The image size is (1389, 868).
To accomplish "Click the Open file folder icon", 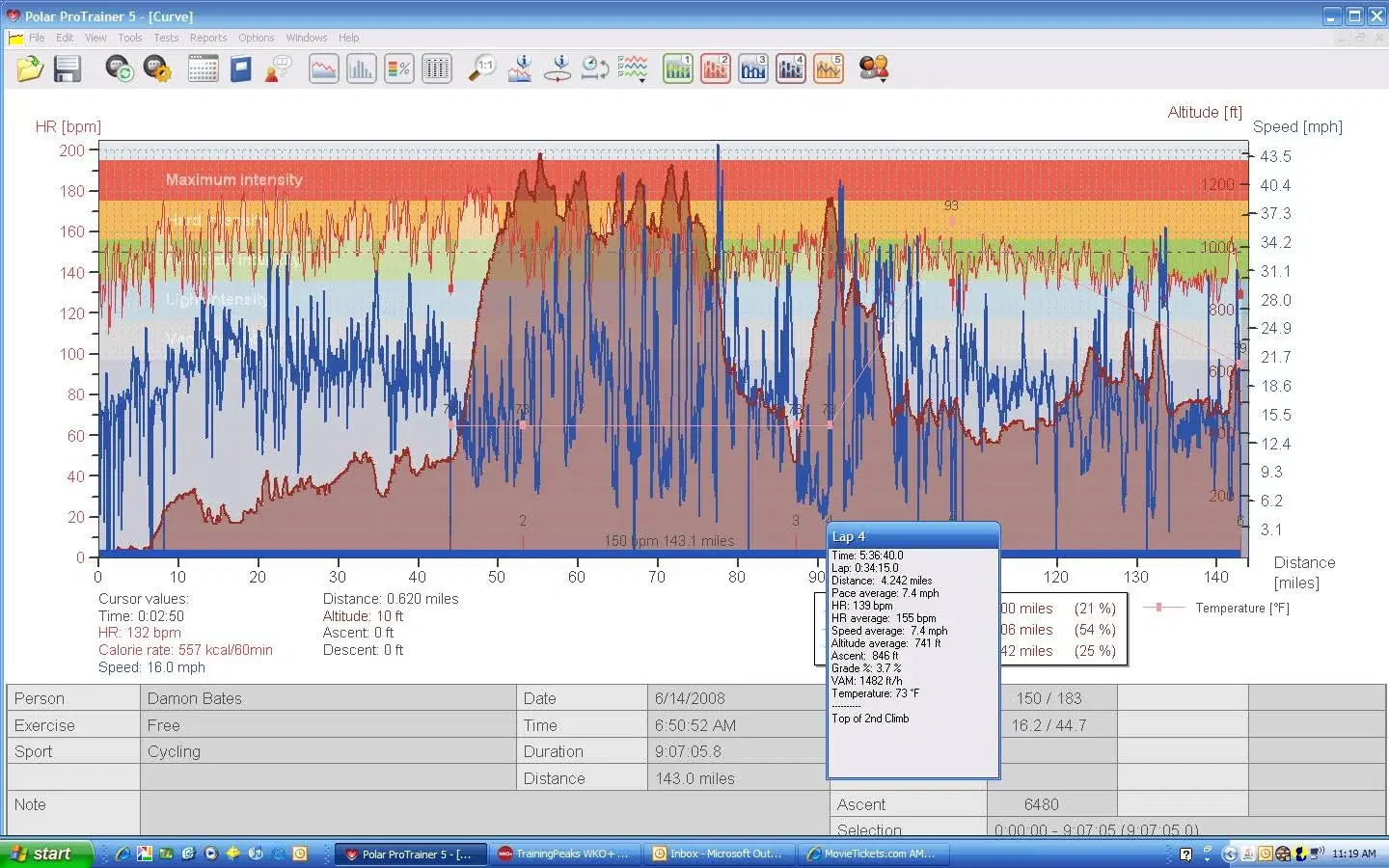I will tap(30, 68).
